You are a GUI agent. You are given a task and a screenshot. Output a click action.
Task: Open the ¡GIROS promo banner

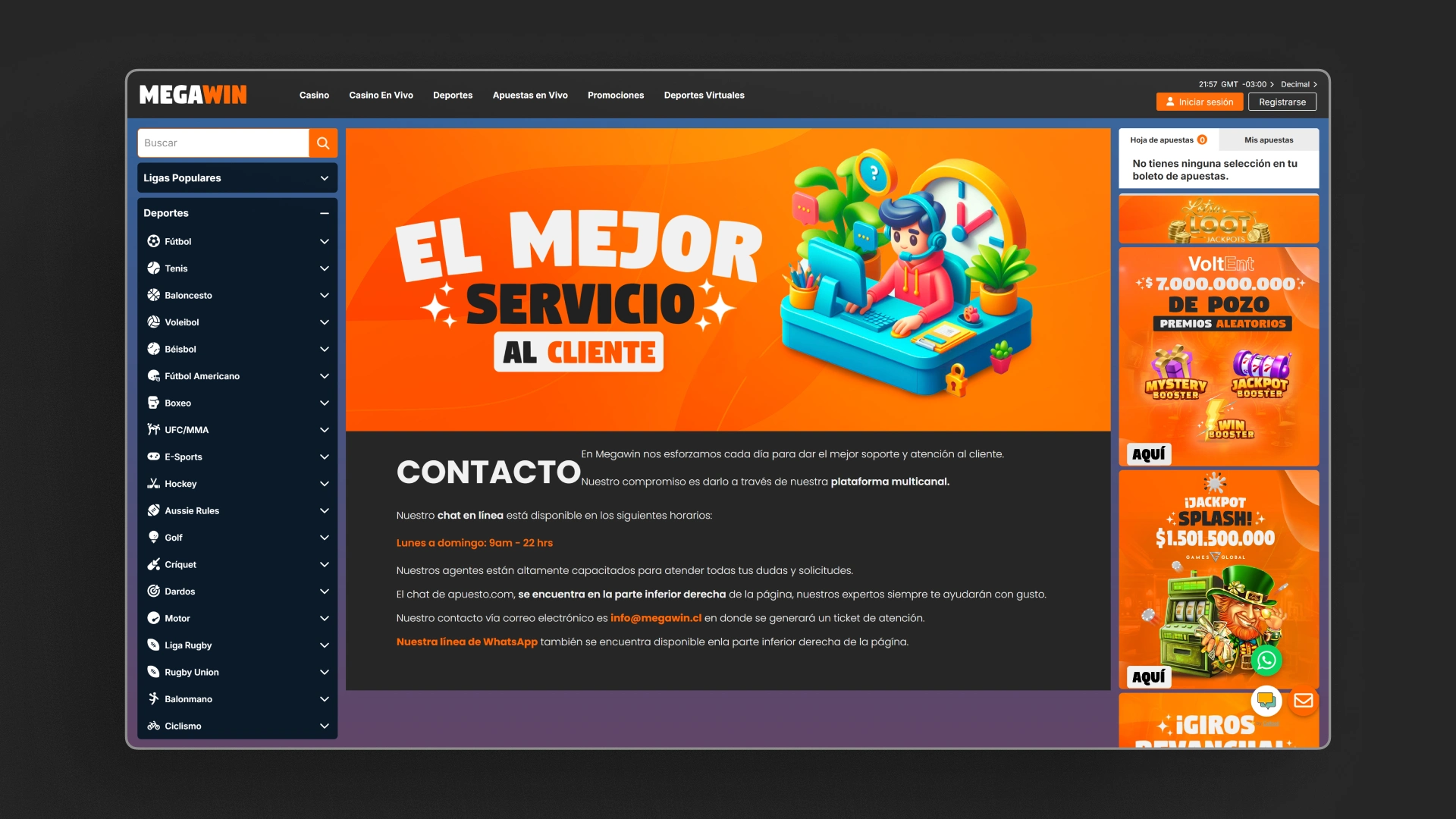point(1219,720)
